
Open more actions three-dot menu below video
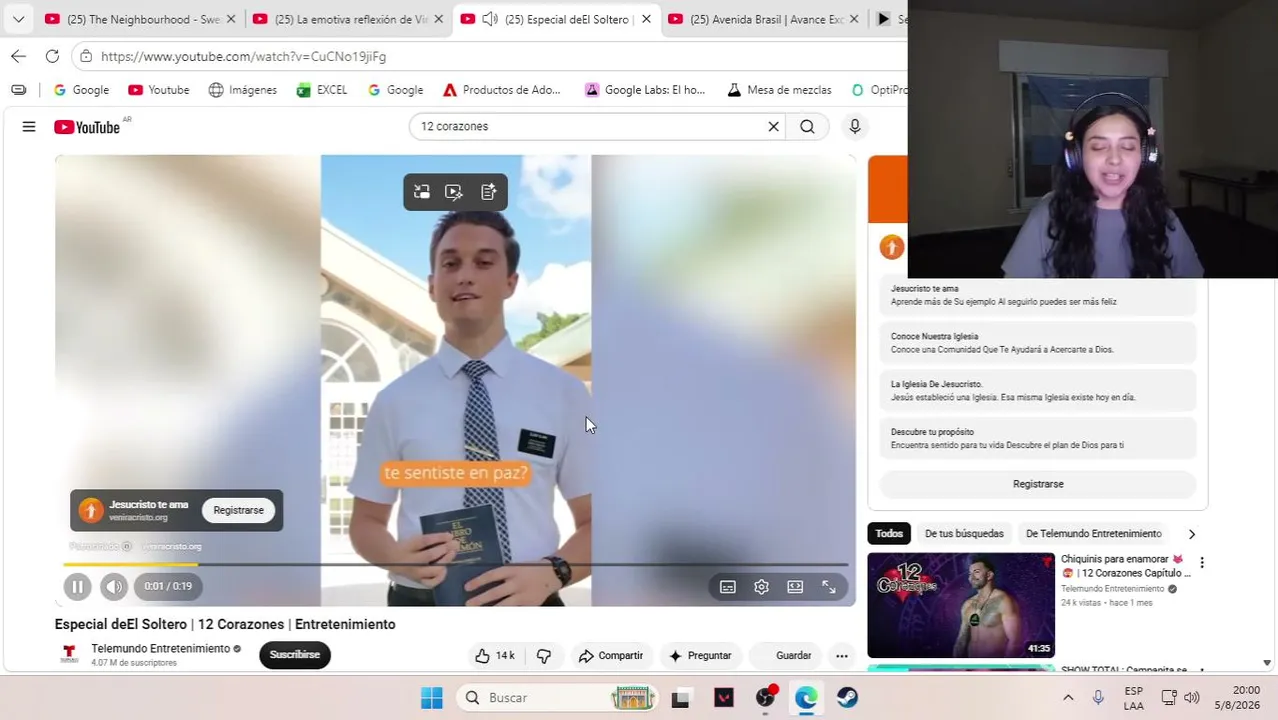pos(842,656)
